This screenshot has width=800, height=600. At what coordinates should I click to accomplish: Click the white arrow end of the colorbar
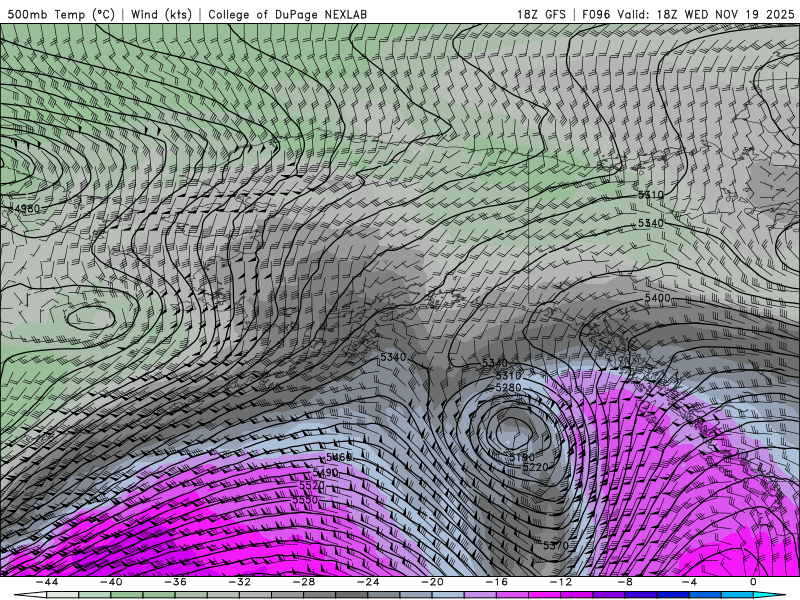coord(30,595)
